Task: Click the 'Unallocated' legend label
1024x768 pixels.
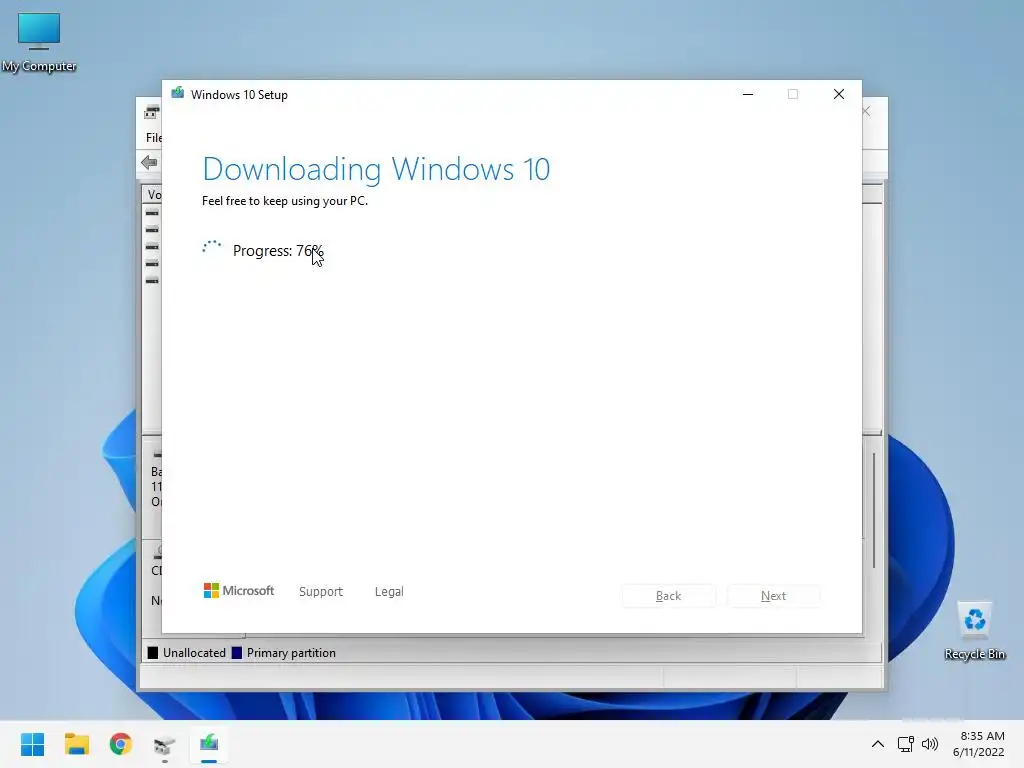Action: [x=194, y=652]
